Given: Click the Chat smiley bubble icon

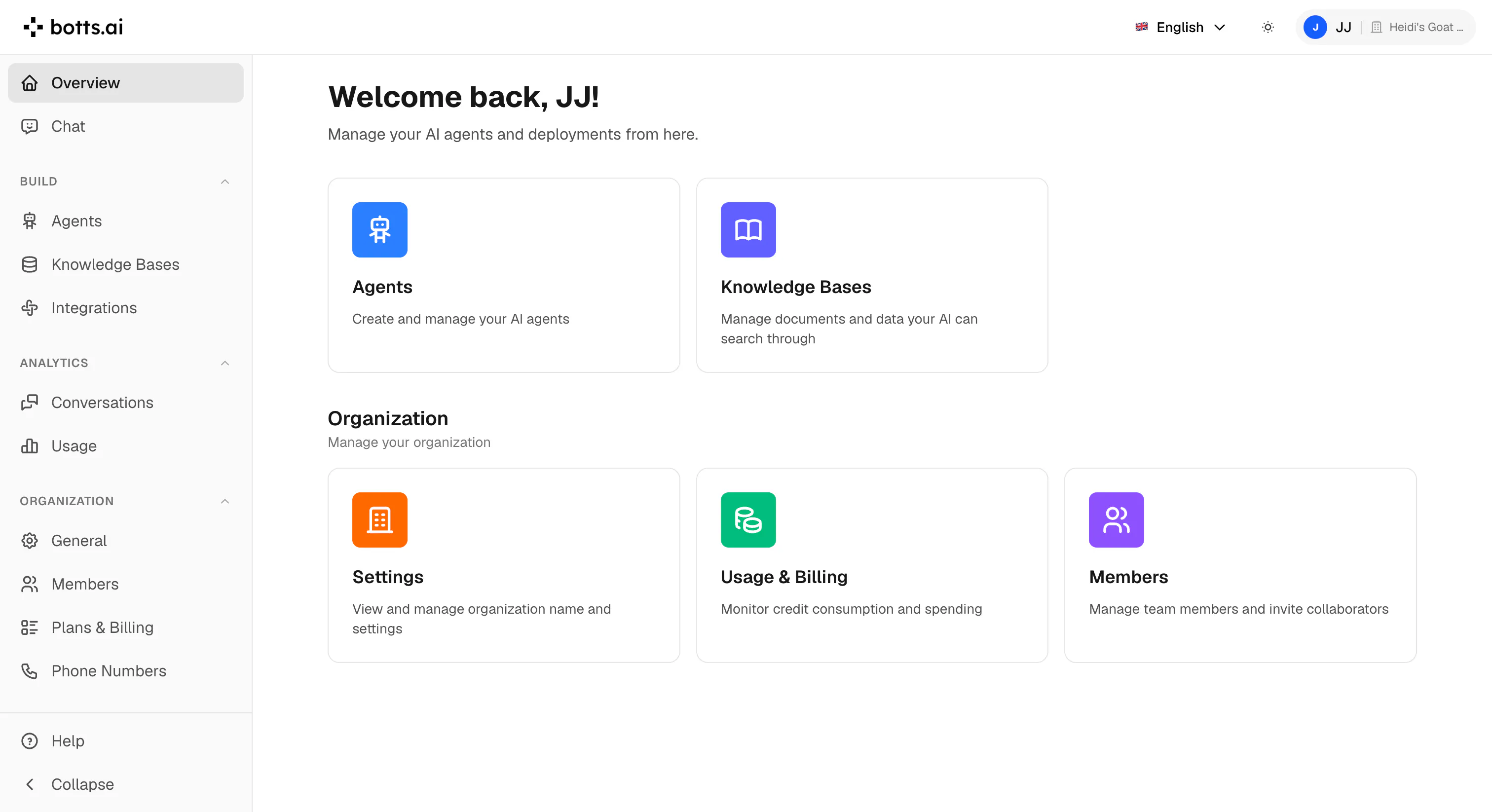Looking at the screenshot, I should [x=30, y=126].
